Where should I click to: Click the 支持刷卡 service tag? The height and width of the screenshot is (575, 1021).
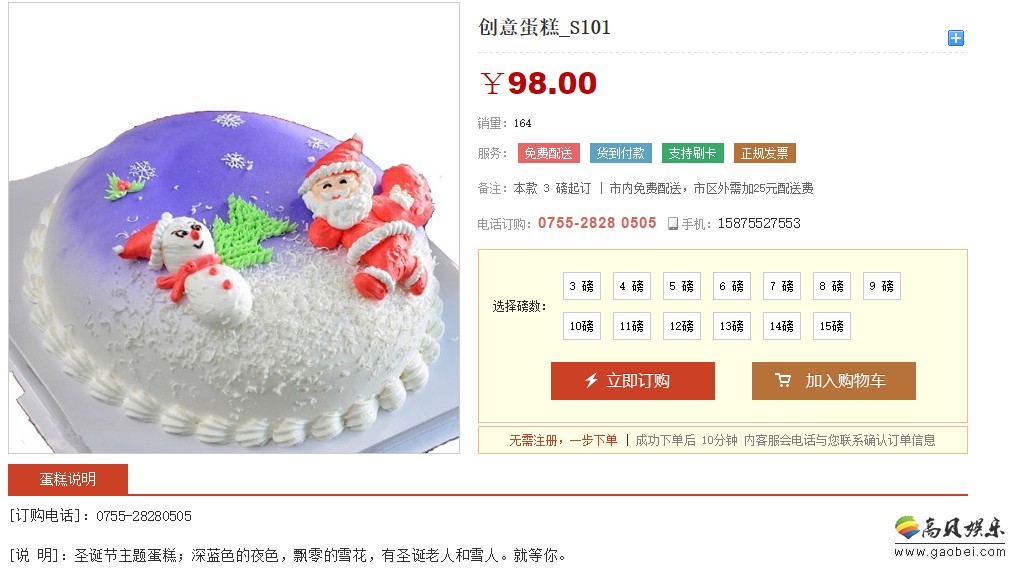(692, 153)
